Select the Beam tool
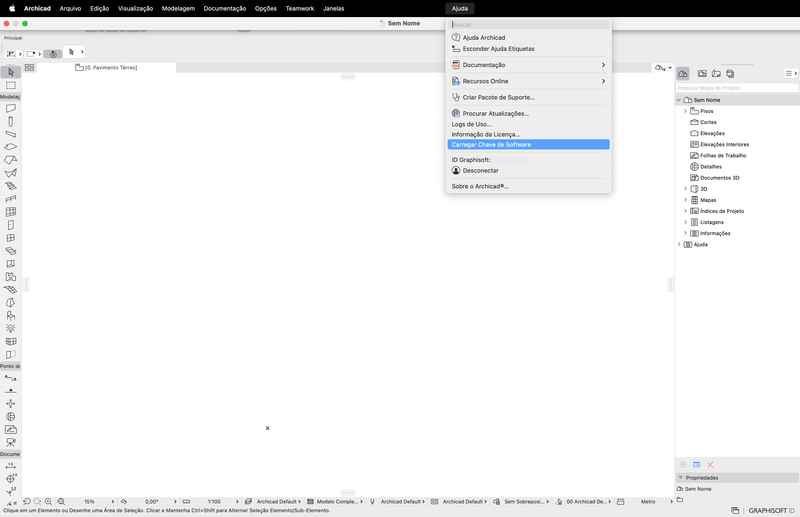Screen dimensions: 800x517 11,134
